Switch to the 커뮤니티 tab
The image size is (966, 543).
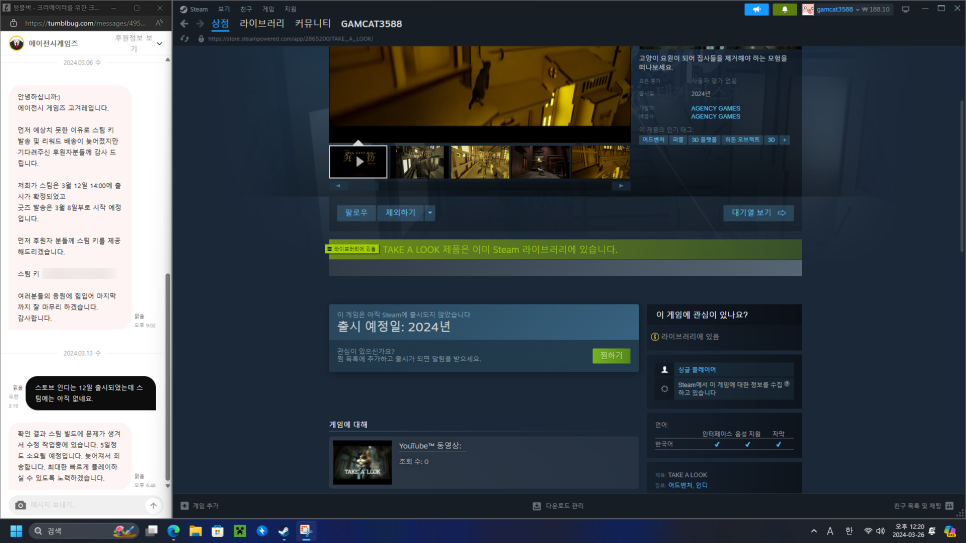pyautogui.click(x=312, y=23)
